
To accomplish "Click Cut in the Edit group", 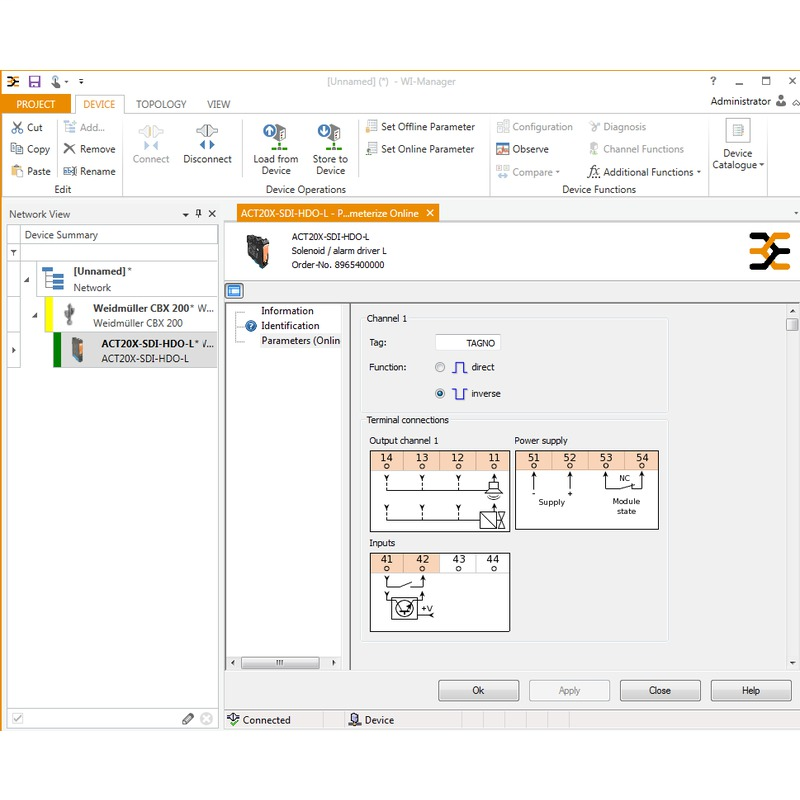I will point(27,127).
